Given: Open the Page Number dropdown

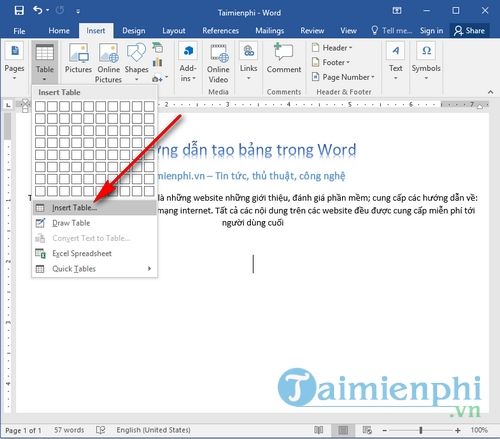Looking at the screenshot, I should click(x=343, y=77).
